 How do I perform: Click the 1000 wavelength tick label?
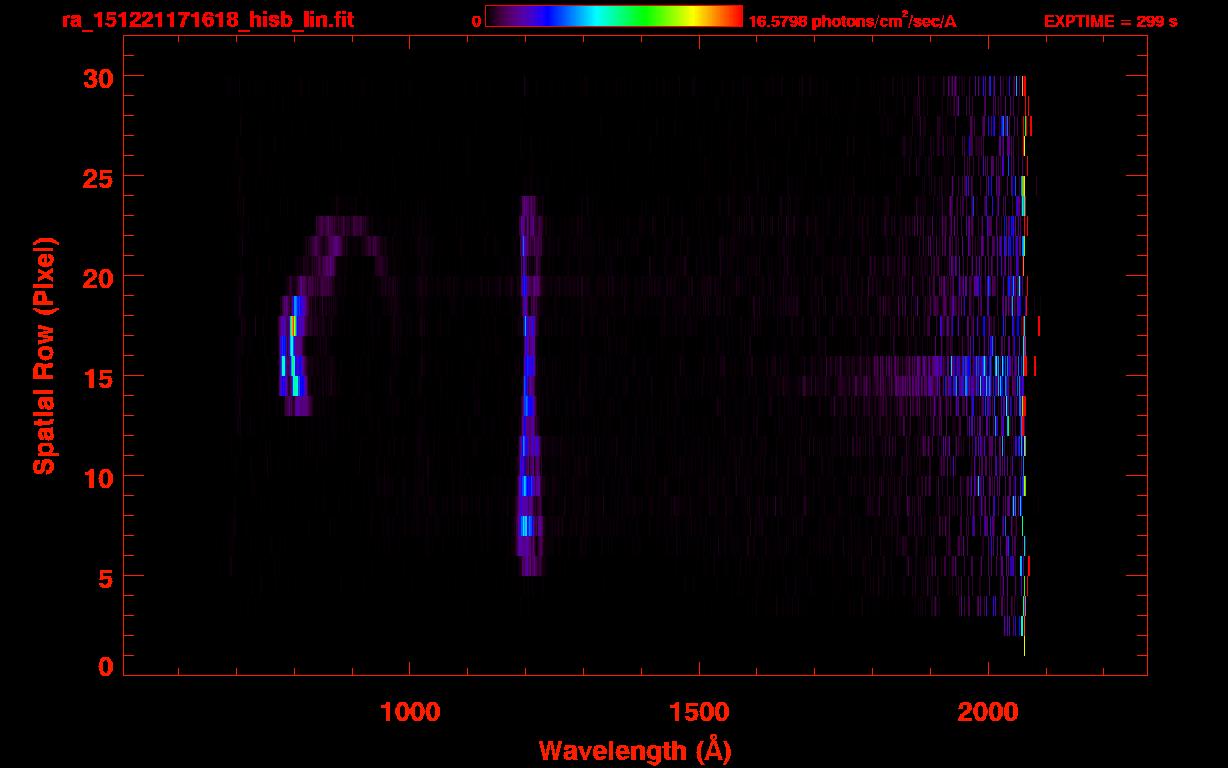pyautogui.click(x=410, y=711)
